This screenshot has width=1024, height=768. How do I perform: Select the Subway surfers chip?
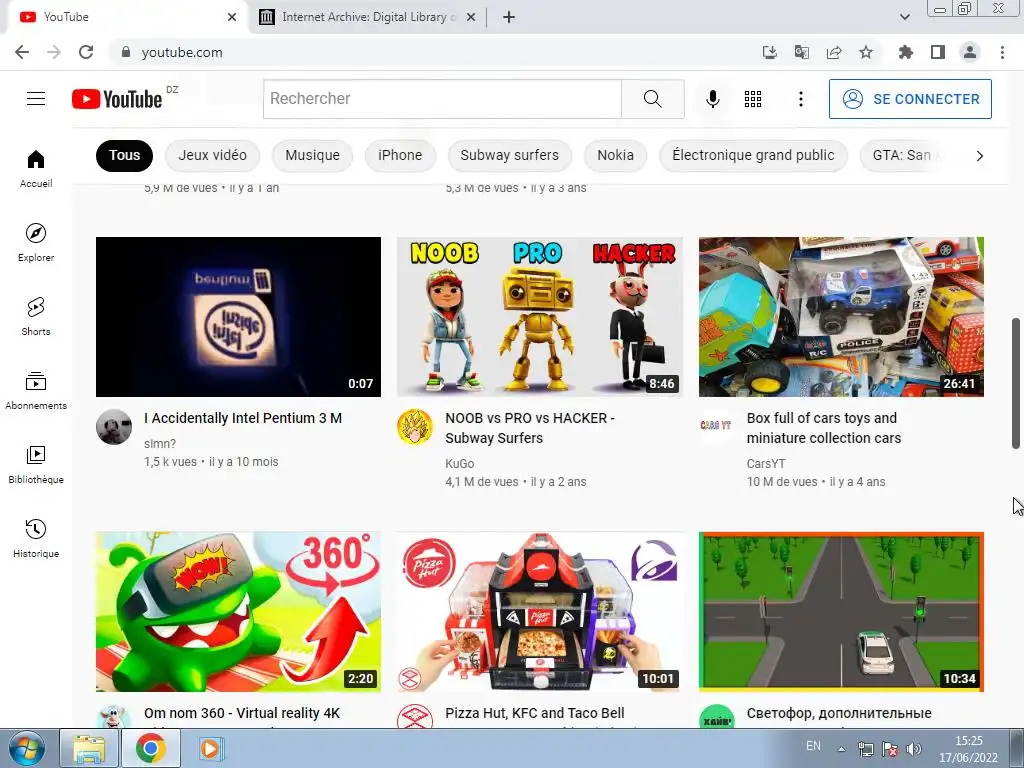pos(509,155)
